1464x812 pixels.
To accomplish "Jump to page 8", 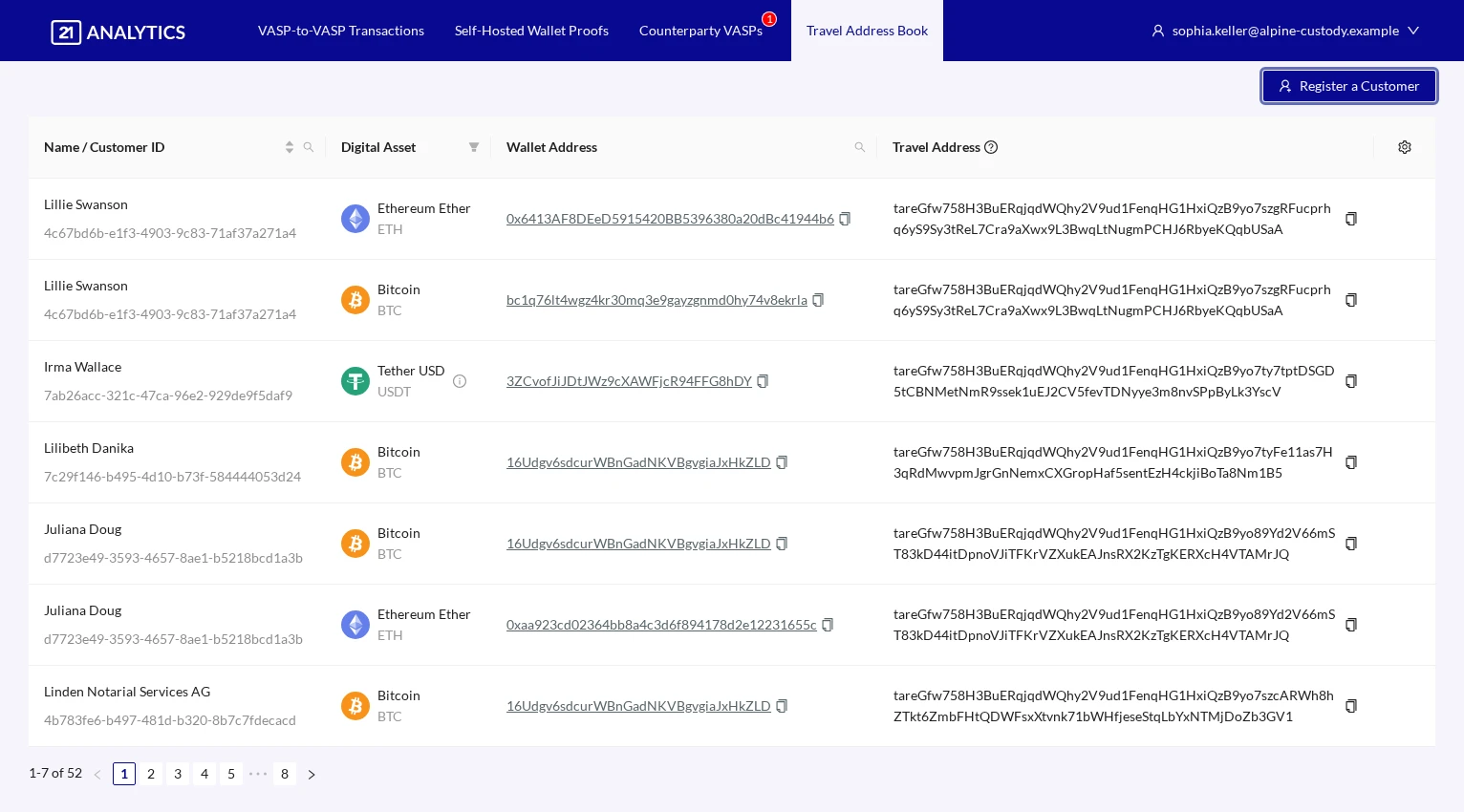I will (x=285, y=774).
